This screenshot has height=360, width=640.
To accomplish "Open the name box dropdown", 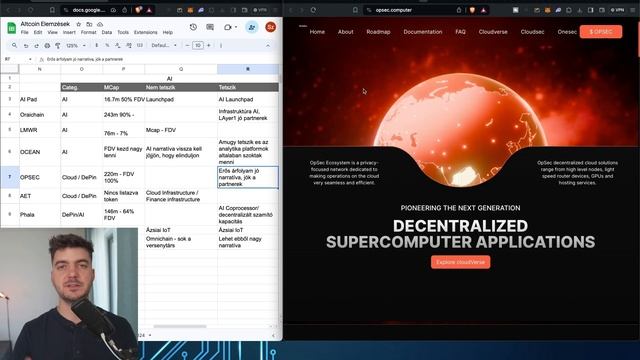I will (30, 59).
